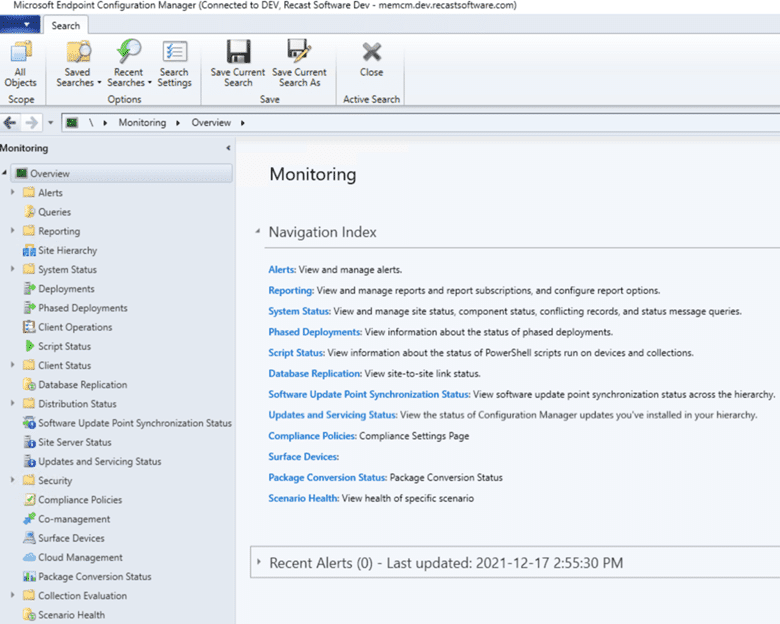Open Search Settings from the ribbon
The height and width of the screenshot is (624, 780).
pos(174,64)
